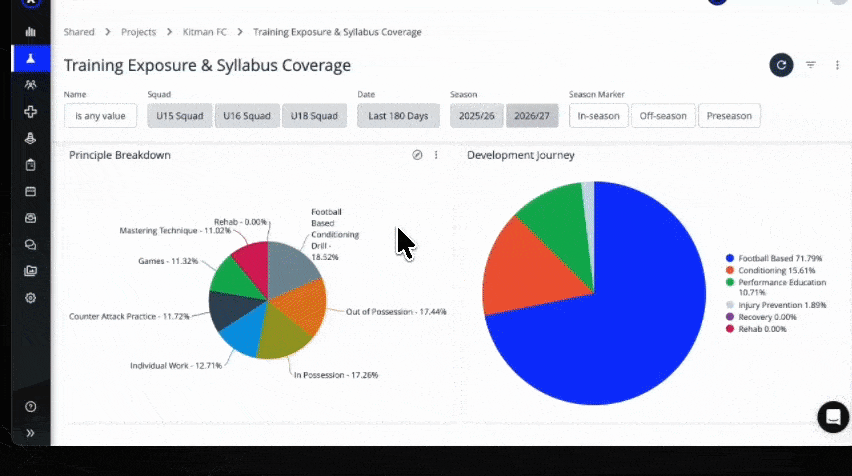Open the Name filter value dropdown
Screen dimensions: 852x476
(x=100, y=116)
